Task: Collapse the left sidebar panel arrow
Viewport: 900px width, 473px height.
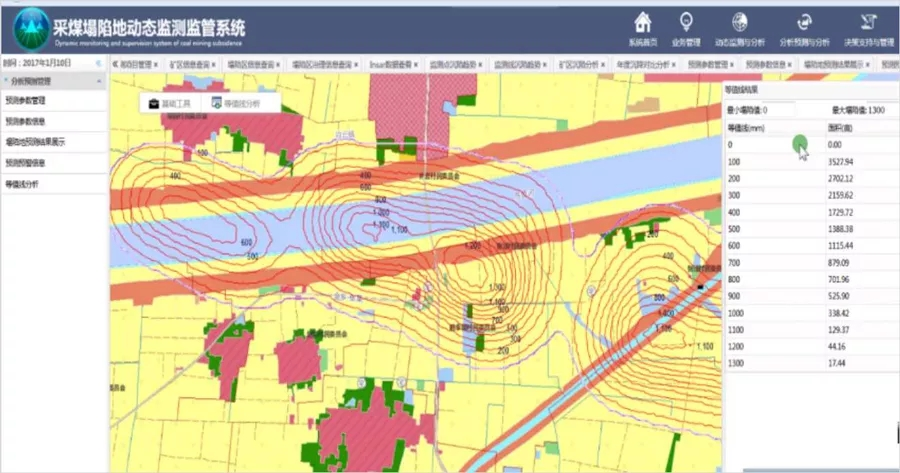Action: click(x=98, y=63)
